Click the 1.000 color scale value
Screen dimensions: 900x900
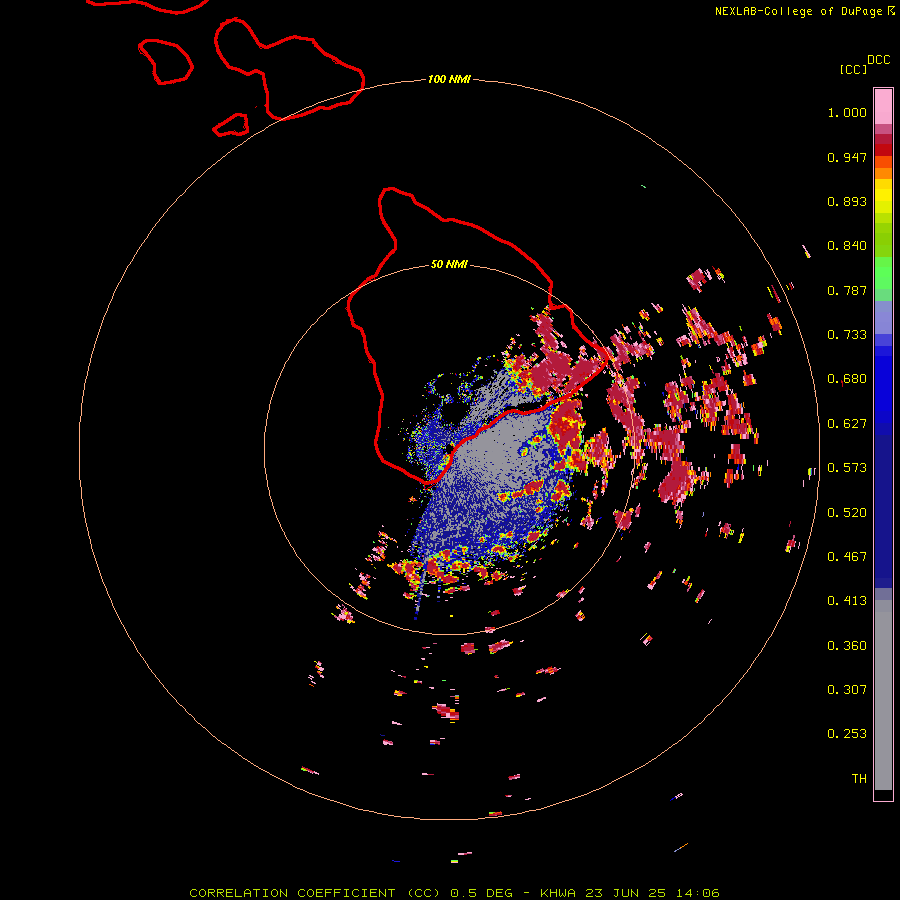pyautogui.click(x=847, y=112)
